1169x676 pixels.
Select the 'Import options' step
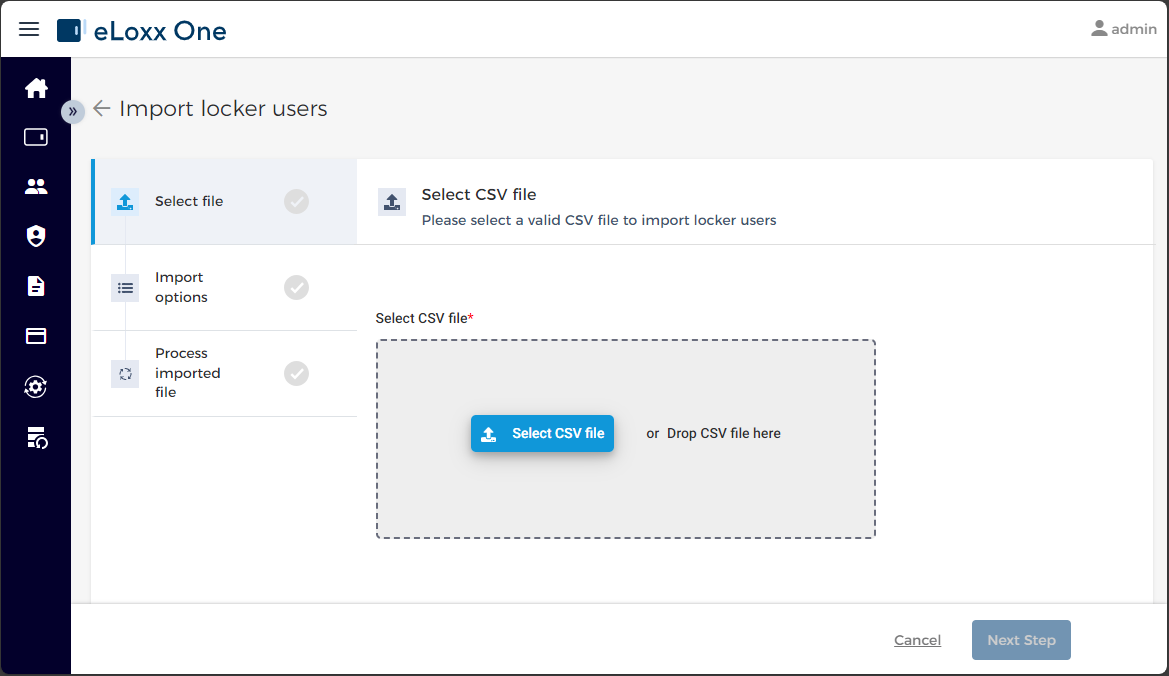click(224, 288)
